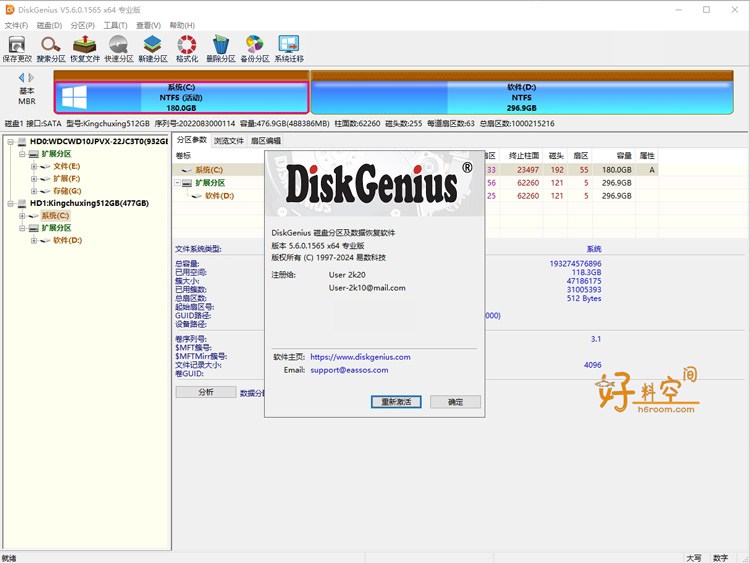Open the 帮助(H) menu

182,25
